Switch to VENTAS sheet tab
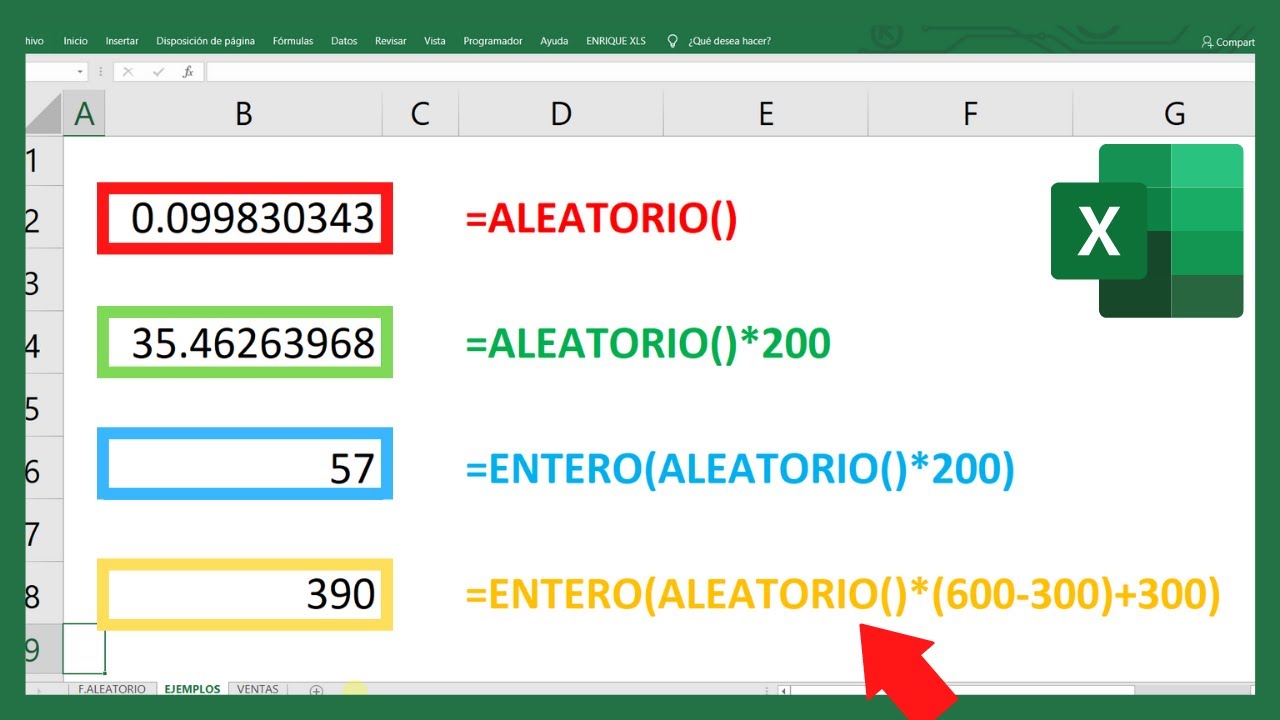Image resolution: width=1280 pixels, height=720 pixels. click(x=258, y=690)
